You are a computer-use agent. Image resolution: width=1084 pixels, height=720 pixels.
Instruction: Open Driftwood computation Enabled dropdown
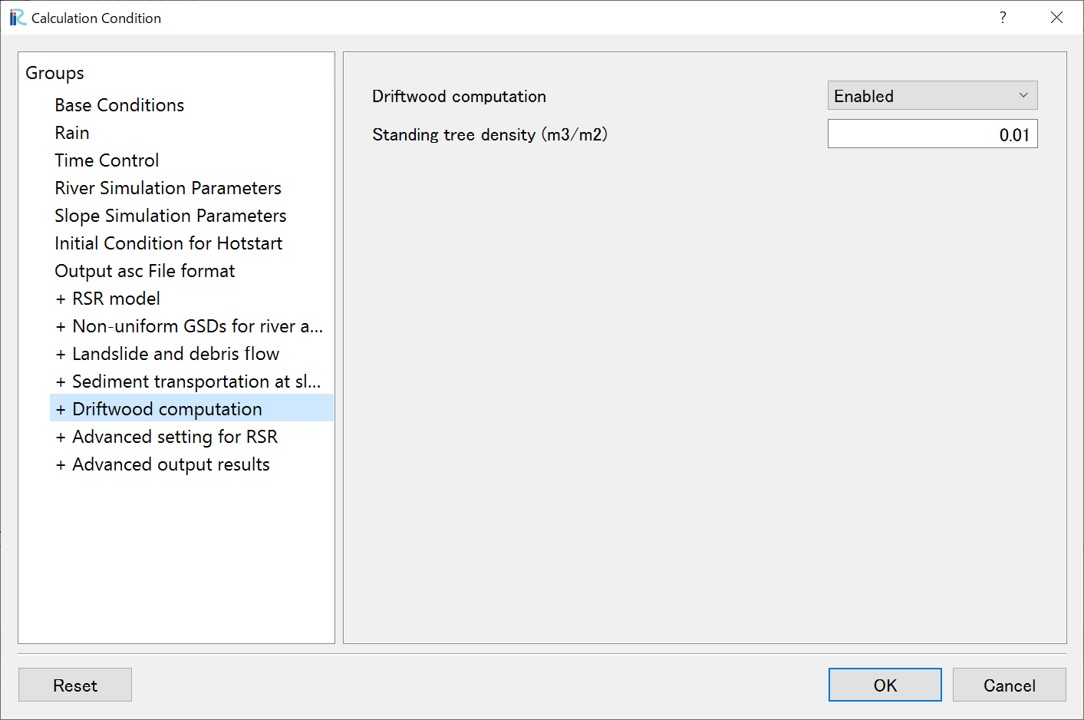932,95
